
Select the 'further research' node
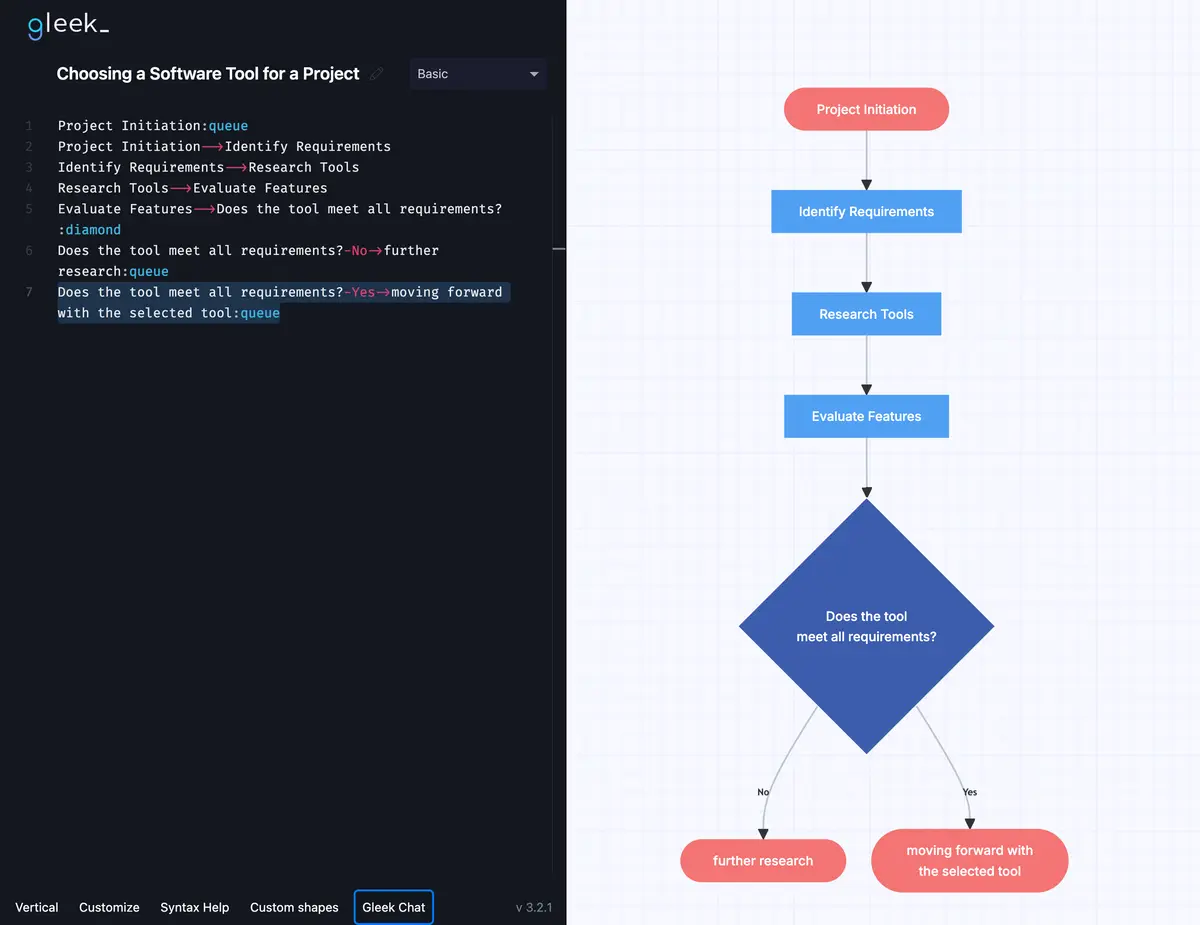[763, 861]
